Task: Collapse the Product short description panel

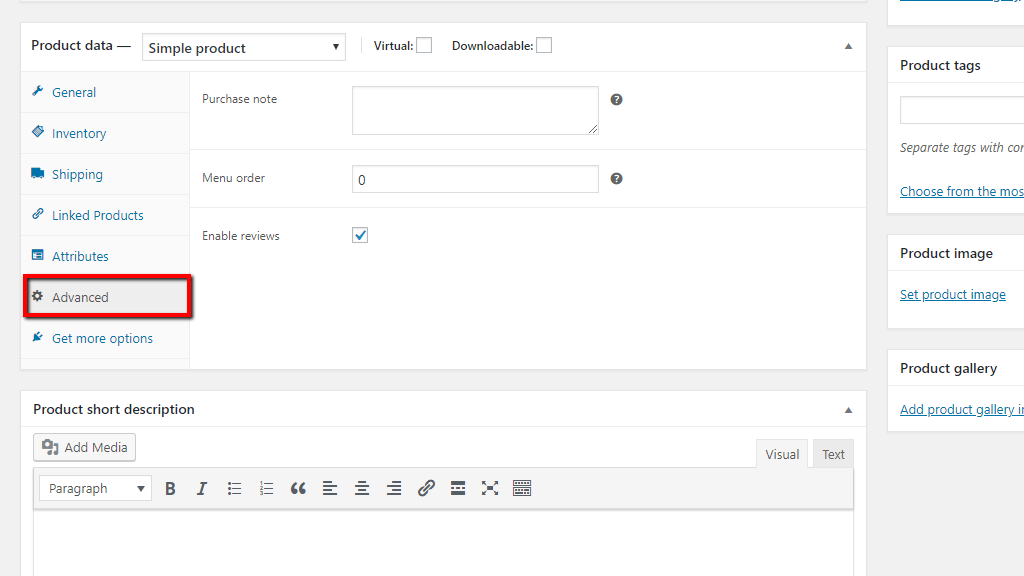Action: coord(848,410)
